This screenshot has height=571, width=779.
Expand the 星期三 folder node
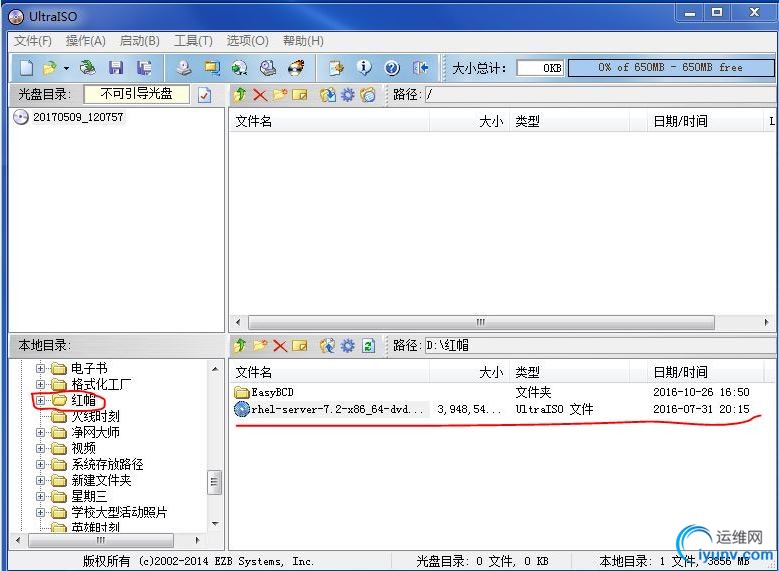40,496
